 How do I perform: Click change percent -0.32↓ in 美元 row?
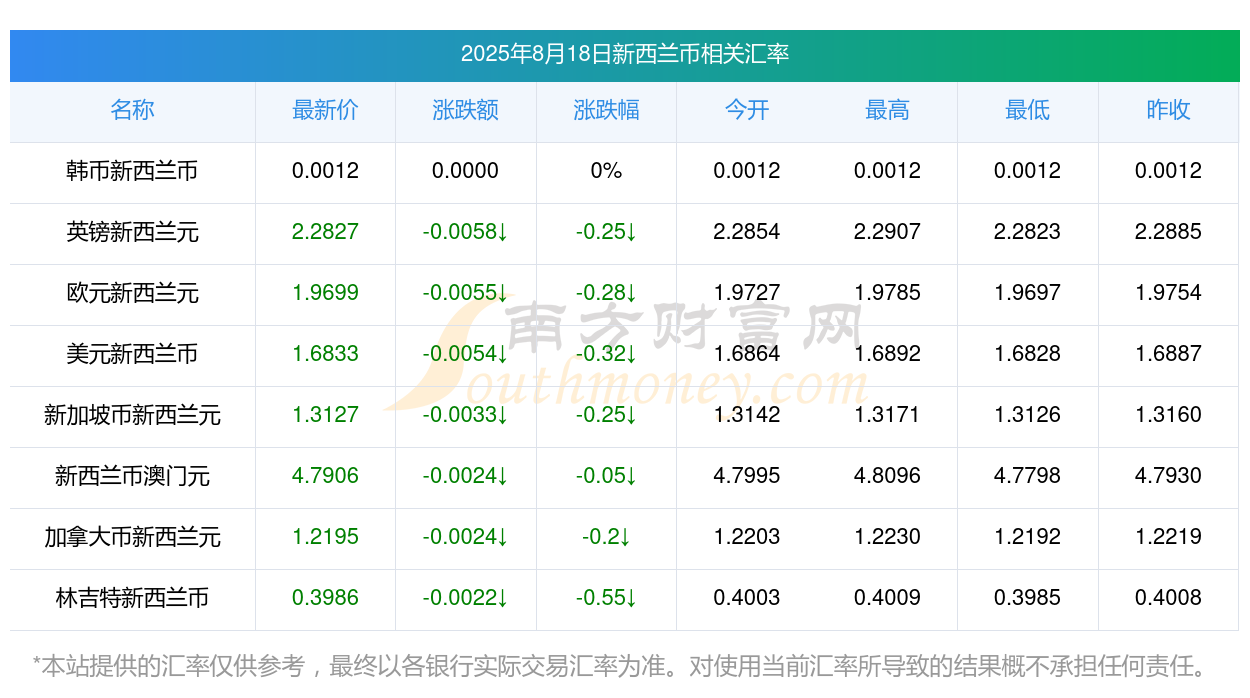[x=606, y=354]
